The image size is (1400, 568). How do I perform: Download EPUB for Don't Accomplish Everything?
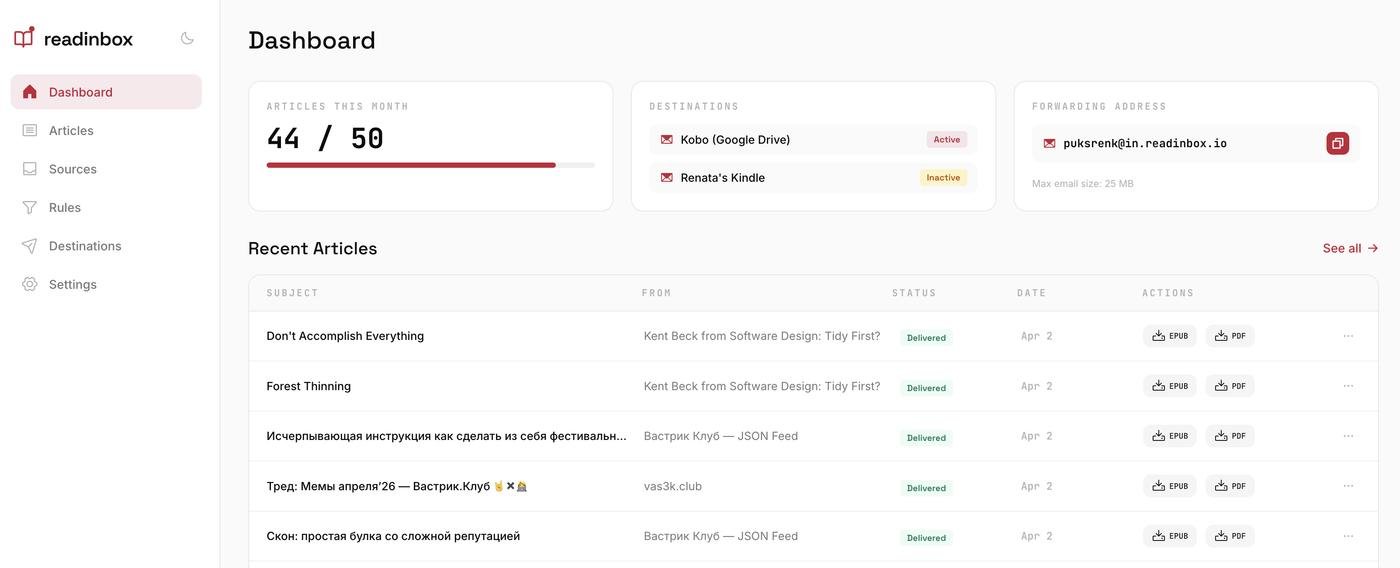[1169, 336]
